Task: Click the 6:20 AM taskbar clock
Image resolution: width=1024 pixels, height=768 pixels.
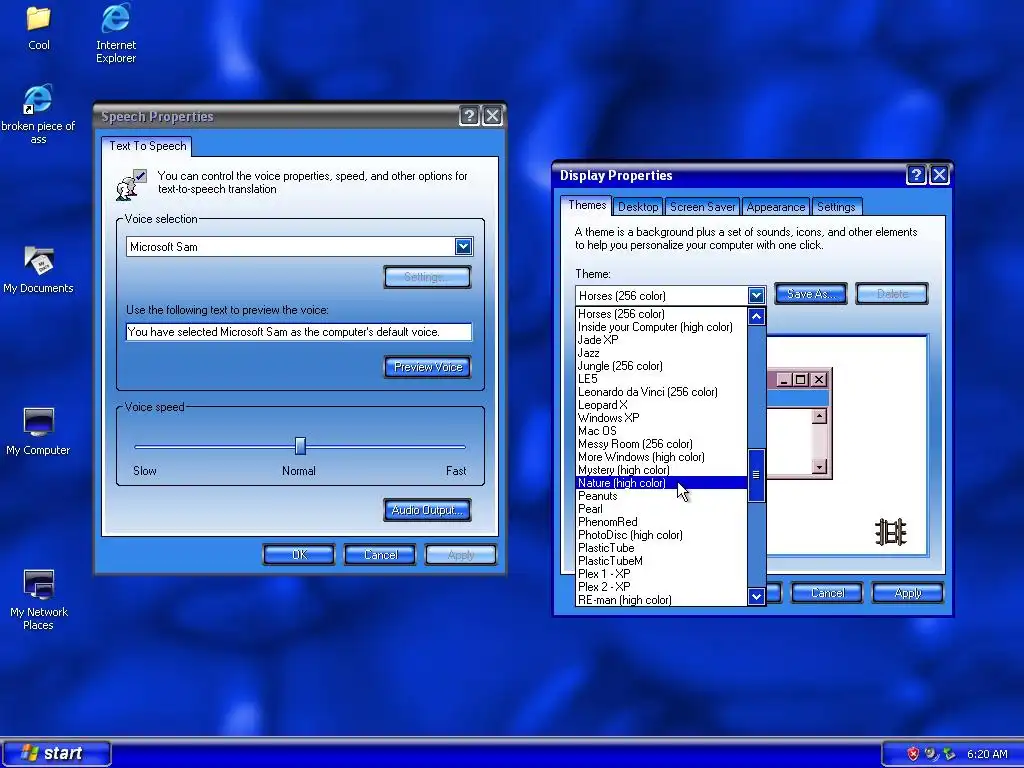Action: click(987, 754)
